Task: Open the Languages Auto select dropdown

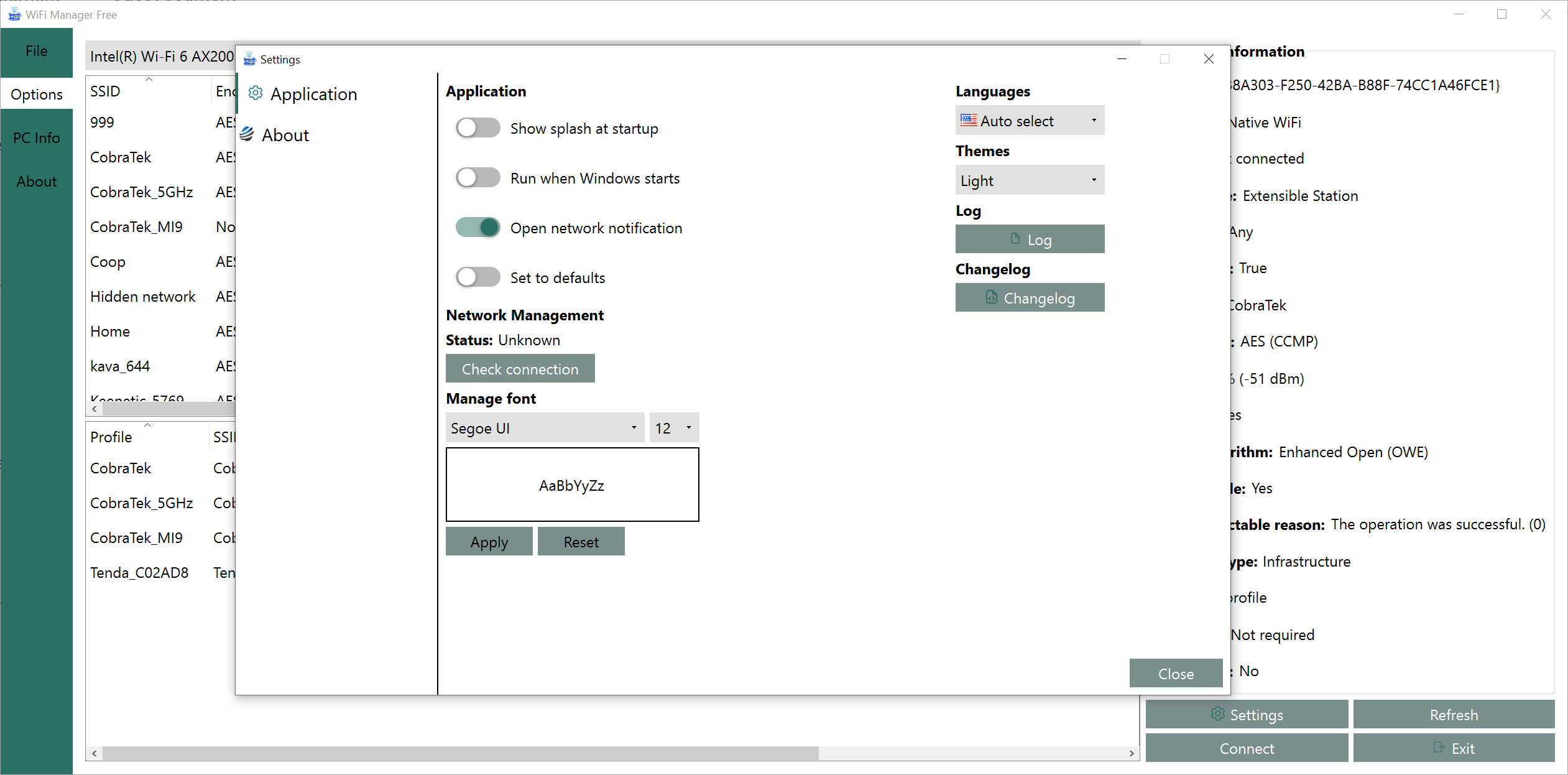Action: [x=1030, y=120]
